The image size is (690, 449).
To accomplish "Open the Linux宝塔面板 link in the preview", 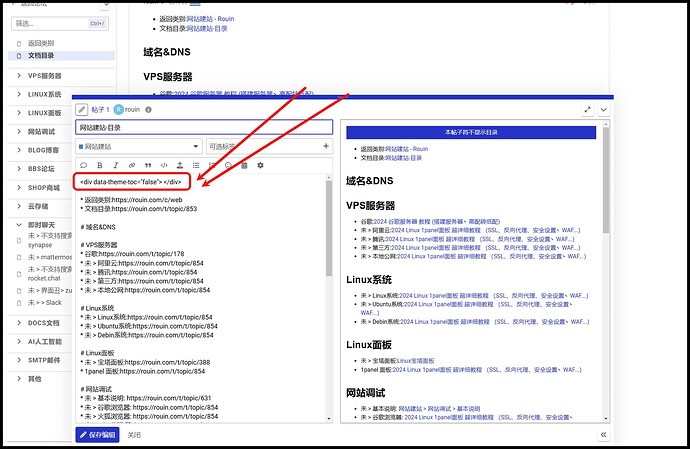I will tap(415, 361).
